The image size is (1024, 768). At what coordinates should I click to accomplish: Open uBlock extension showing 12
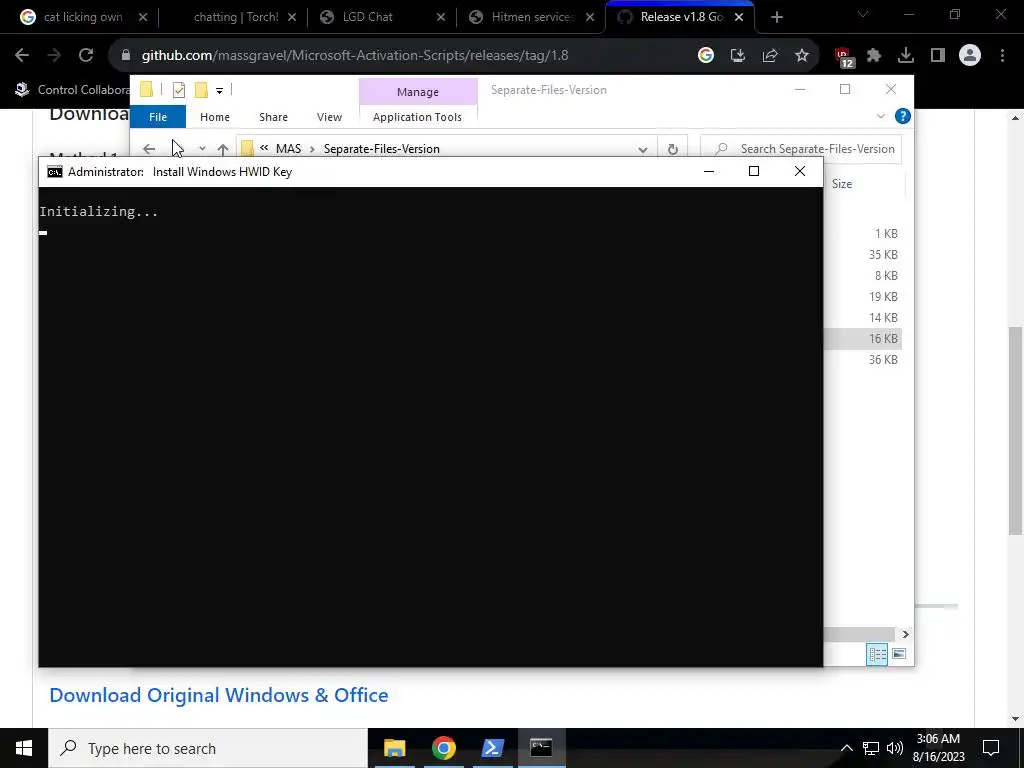[x=844, y=57]
